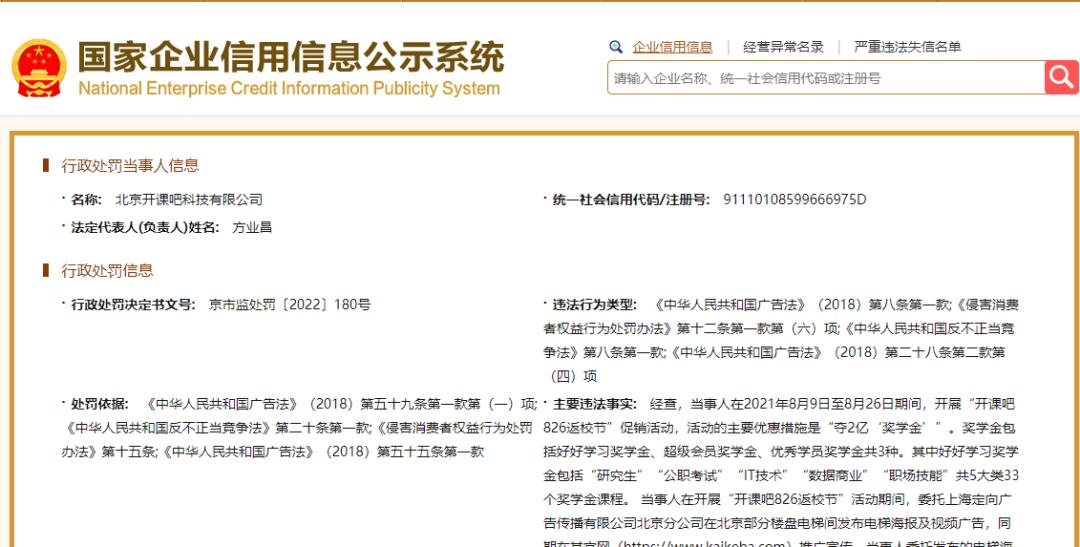Click the small blue magnifier icon
This screenshot has height=547, width=1080.
[616, 47]
